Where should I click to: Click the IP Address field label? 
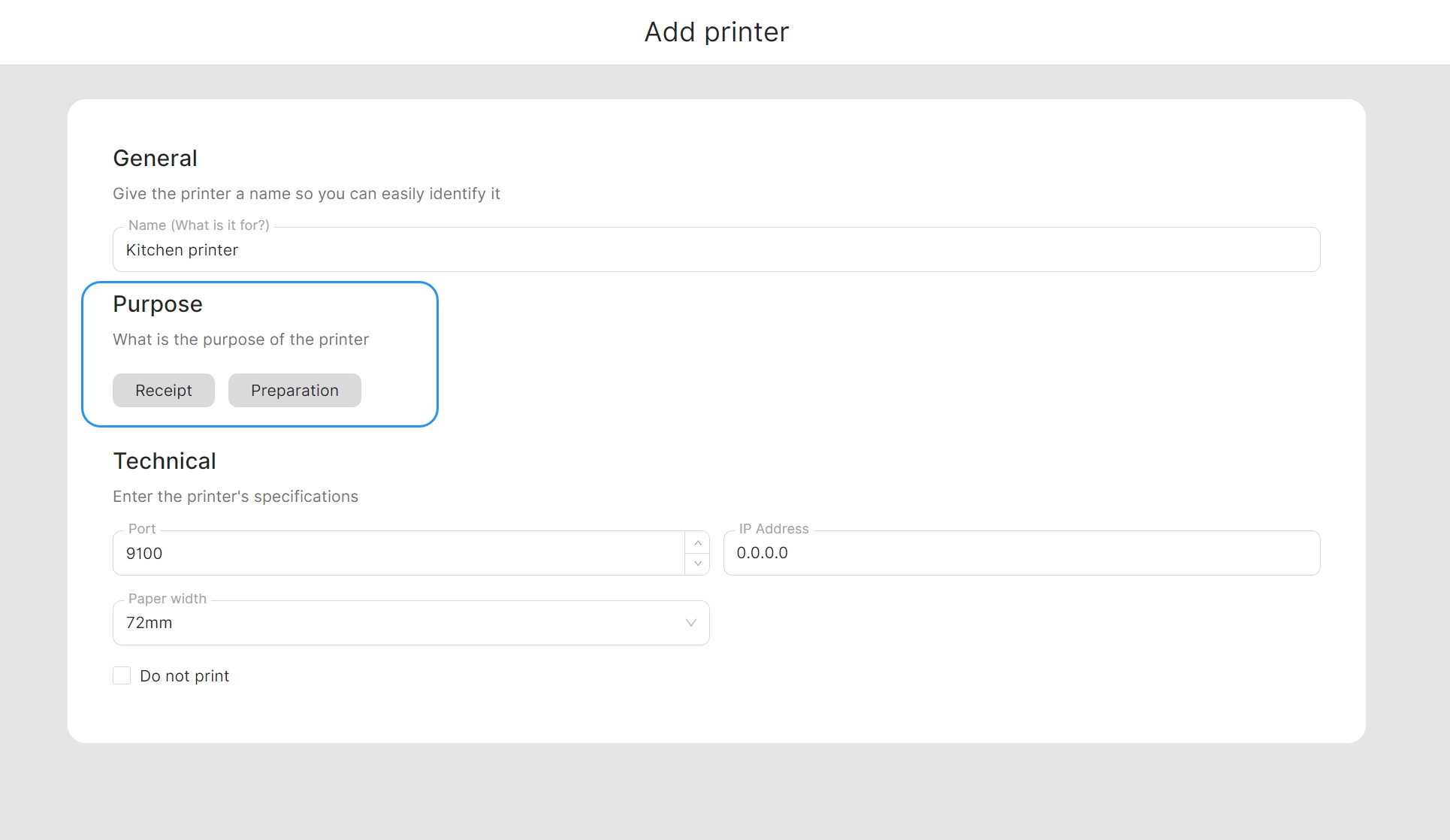coord(773,529)
